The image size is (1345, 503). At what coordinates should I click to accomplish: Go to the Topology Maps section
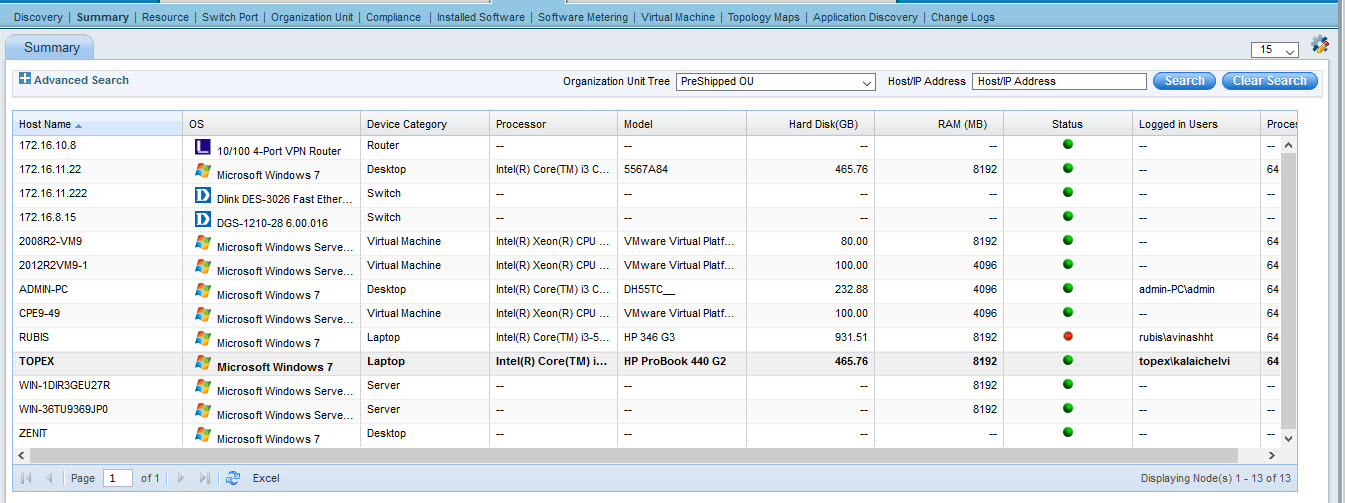coord(763,17)
